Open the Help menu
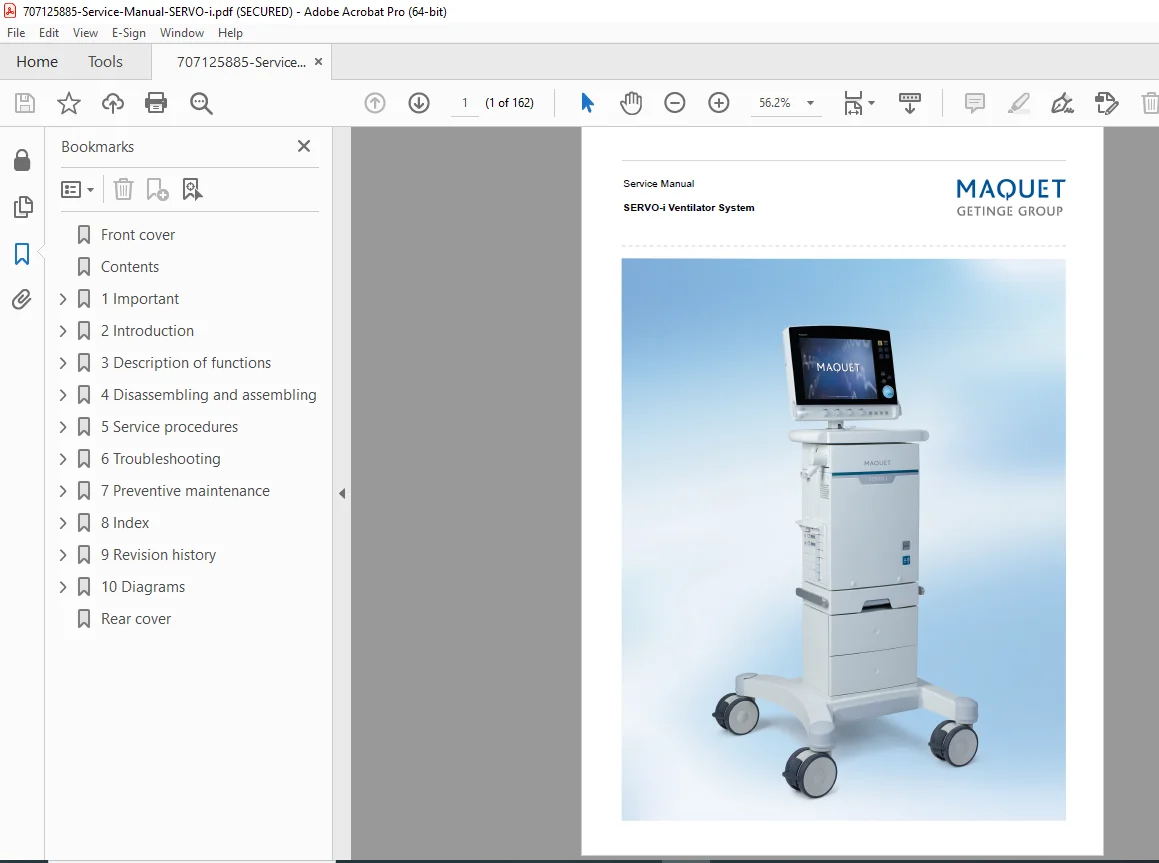Image resolution: width=1159 pixels, height=863 pixels. (230, 33)
